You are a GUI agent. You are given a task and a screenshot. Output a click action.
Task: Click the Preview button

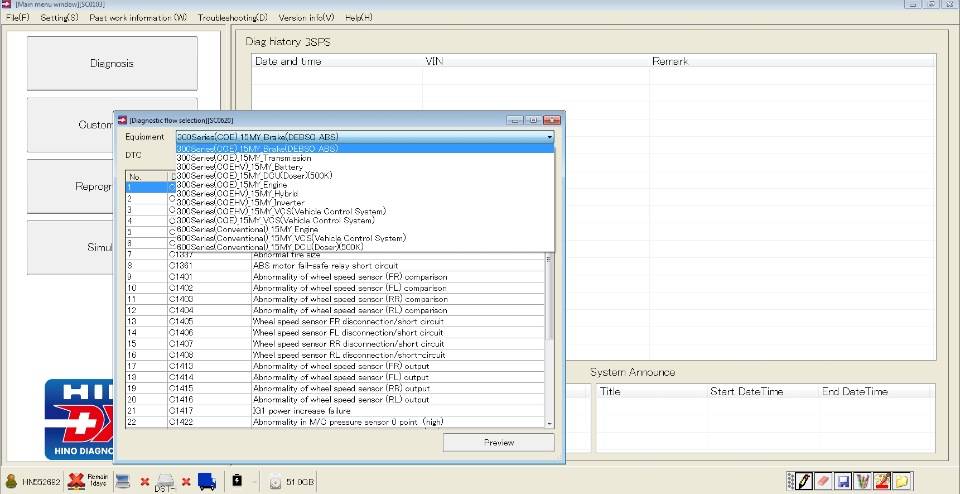(x=498, y=443)
